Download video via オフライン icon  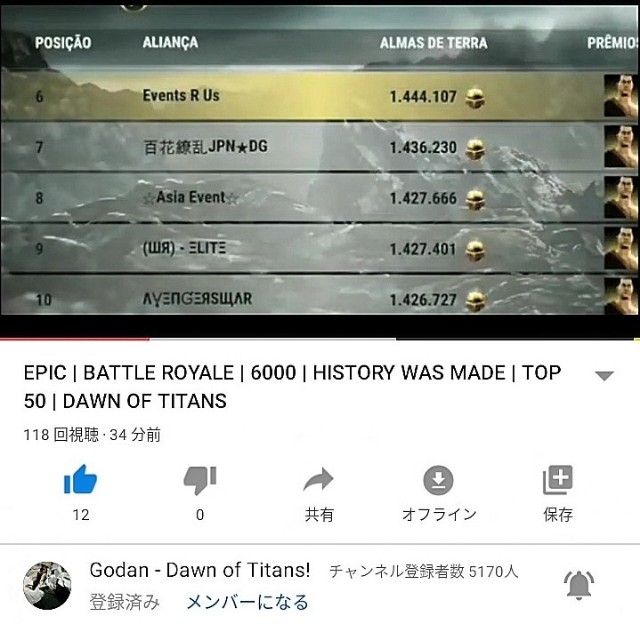(x=438, y=480)
